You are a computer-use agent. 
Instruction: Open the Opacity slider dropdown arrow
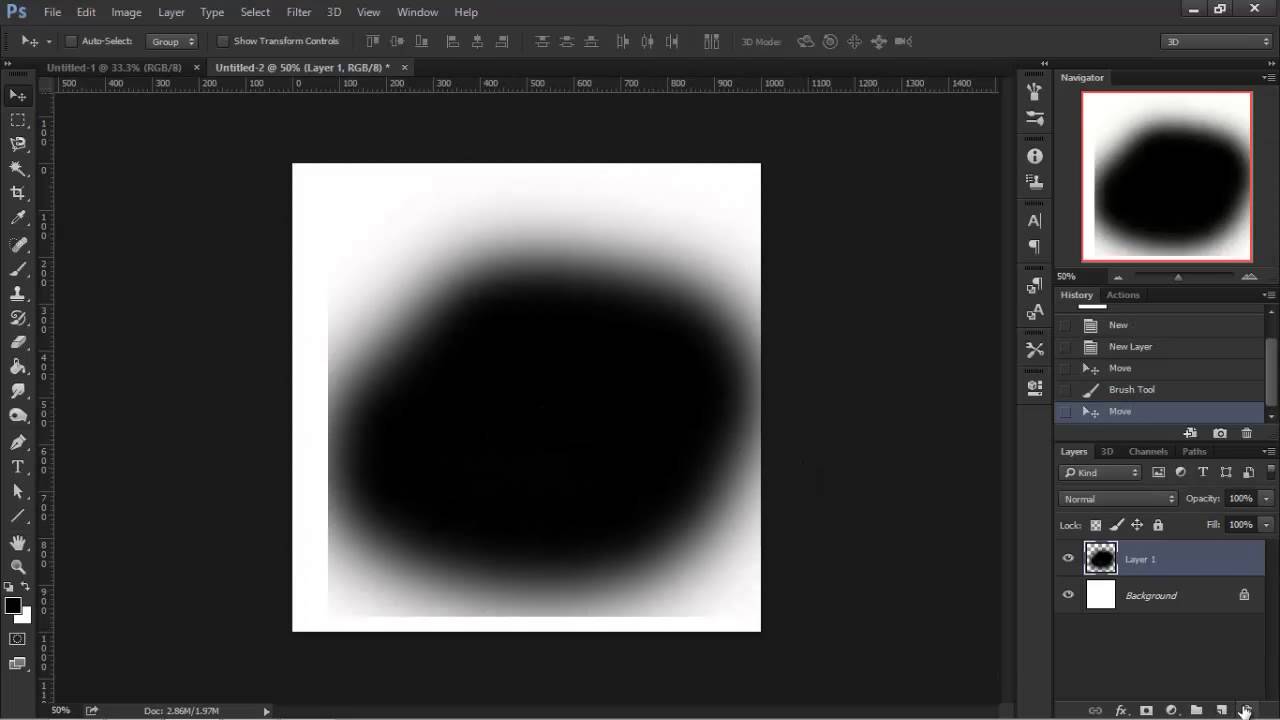pyautogui.click(x=1266, y=499)
